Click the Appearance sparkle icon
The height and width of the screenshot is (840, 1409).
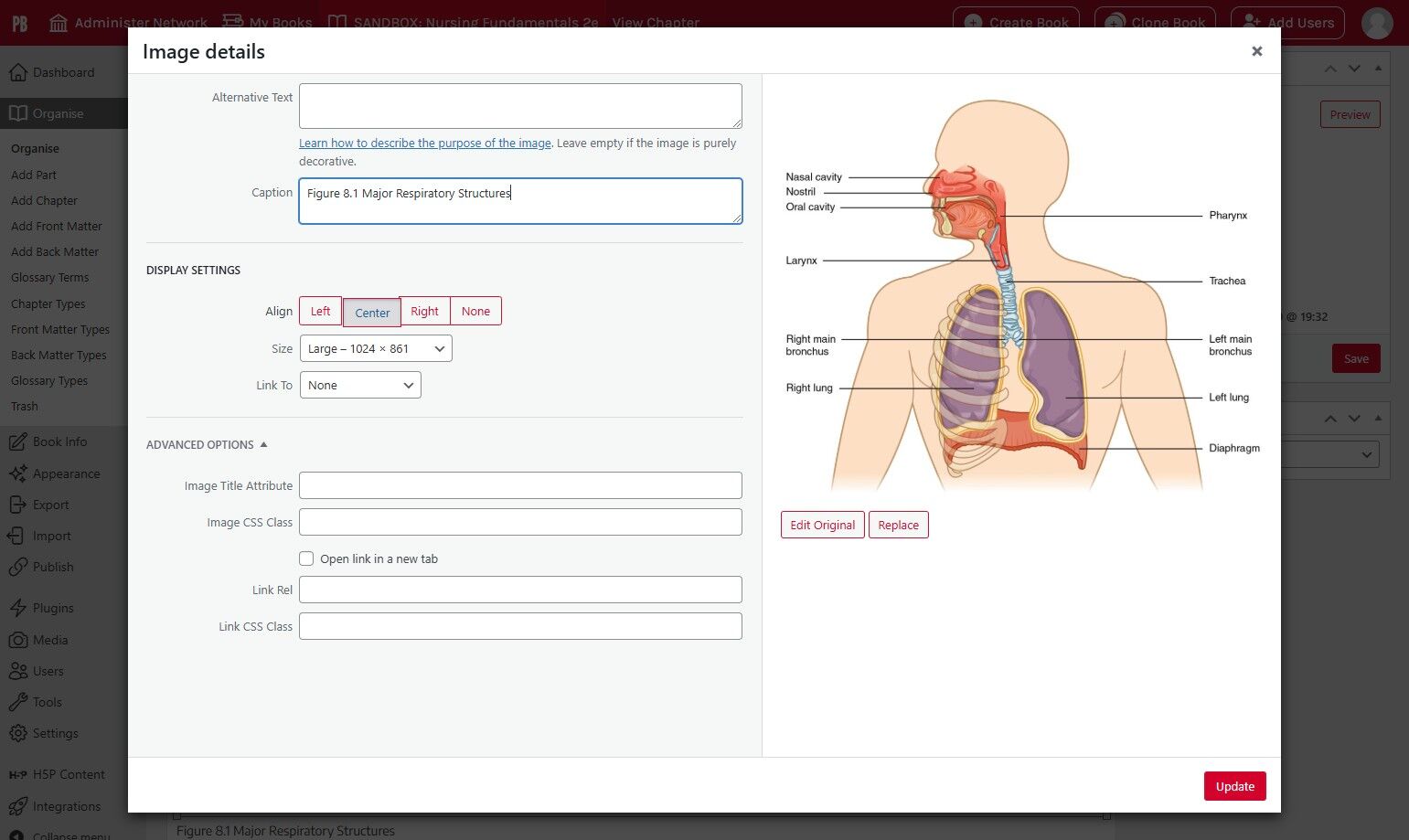coord(17,473)
